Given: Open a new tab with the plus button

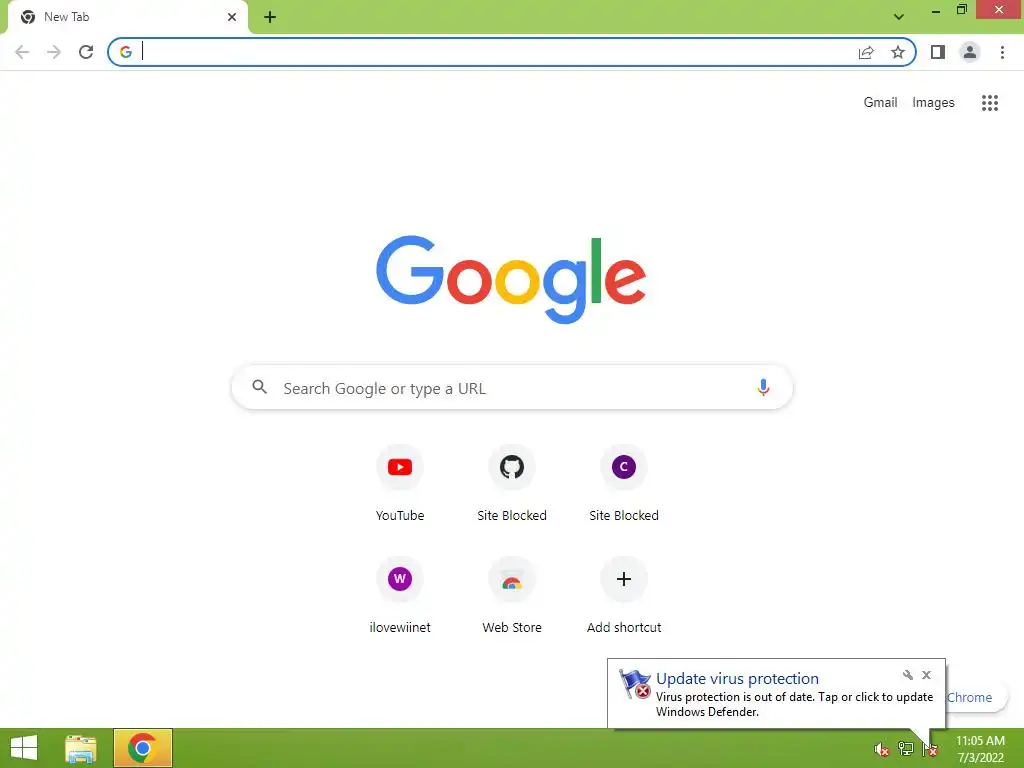Looking at the screenshot, I should 270,17.
